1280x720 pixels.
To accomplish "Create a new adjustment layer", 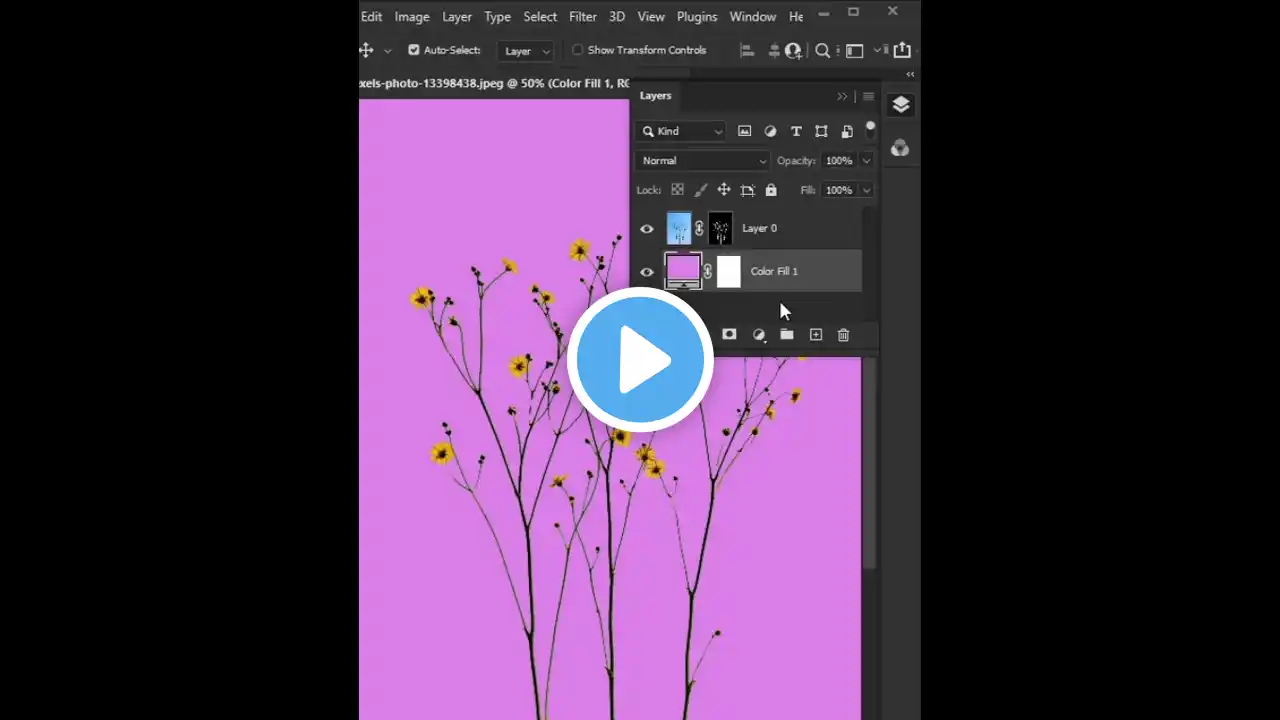I will pyautogui.click(x=759, y=335).
